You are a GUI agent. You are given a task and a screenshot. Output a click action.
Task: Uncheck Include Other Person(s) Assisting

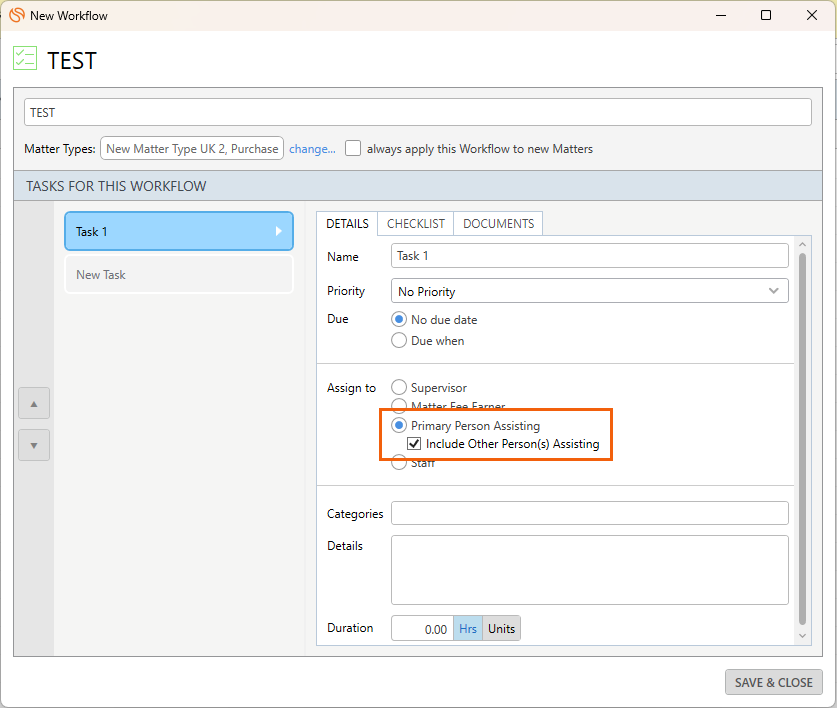point(414,444)
